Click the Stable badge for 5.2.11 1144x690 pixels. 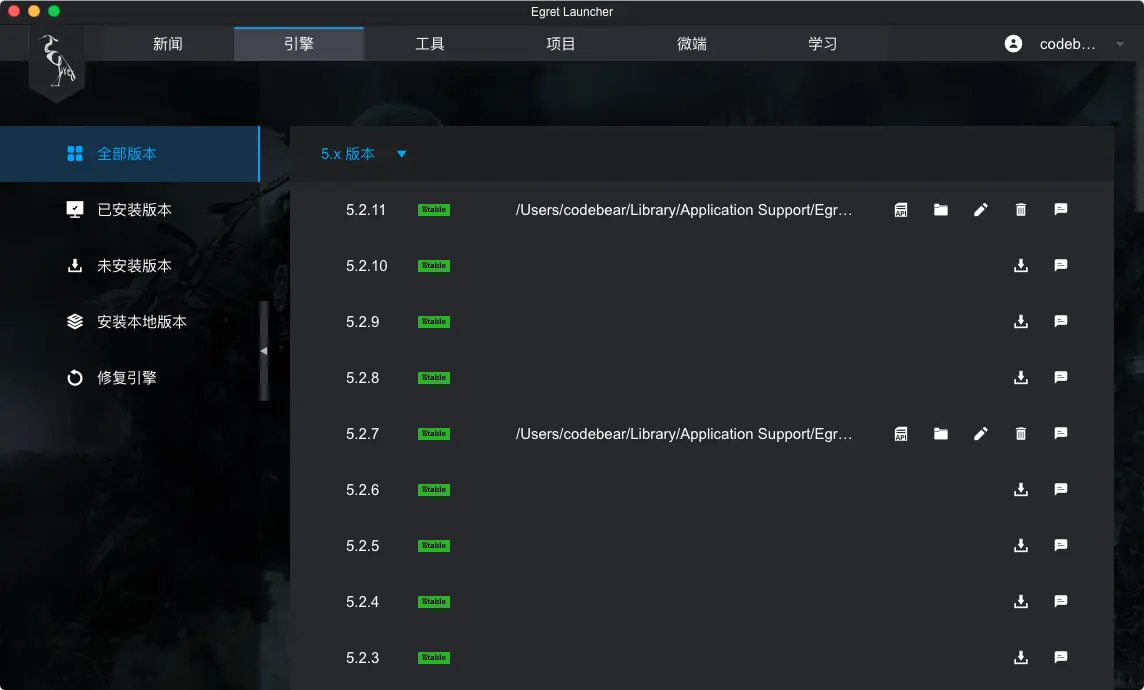point(434,210)
